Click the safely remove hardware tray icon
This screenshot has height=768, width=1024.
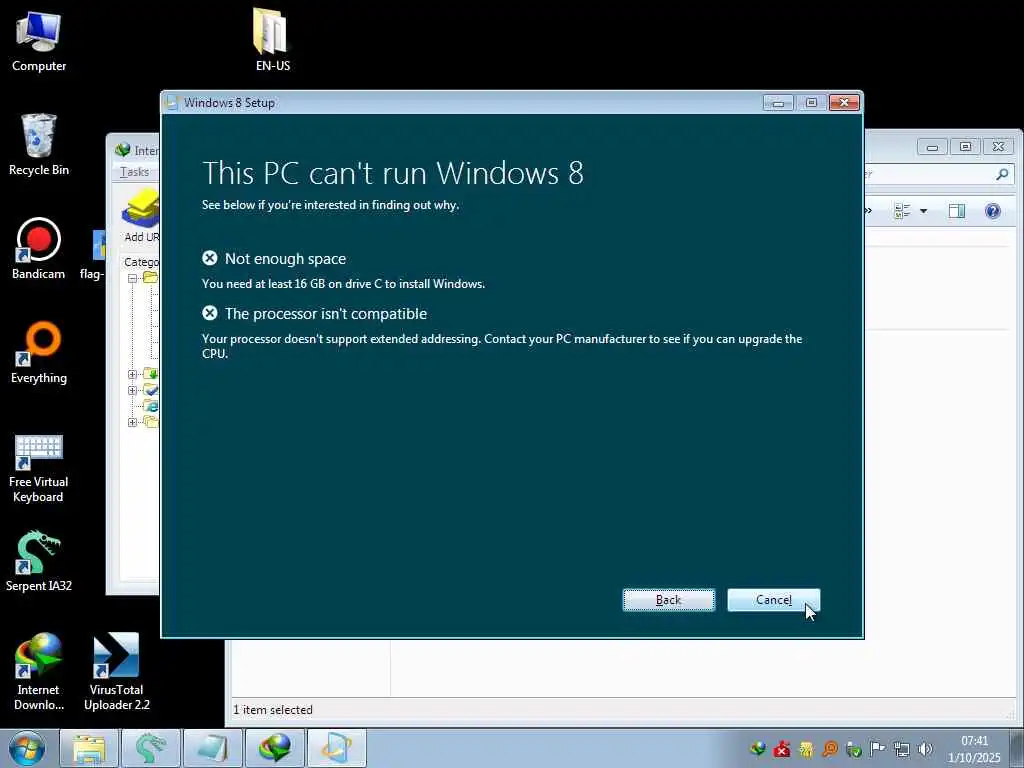[854, 749]
